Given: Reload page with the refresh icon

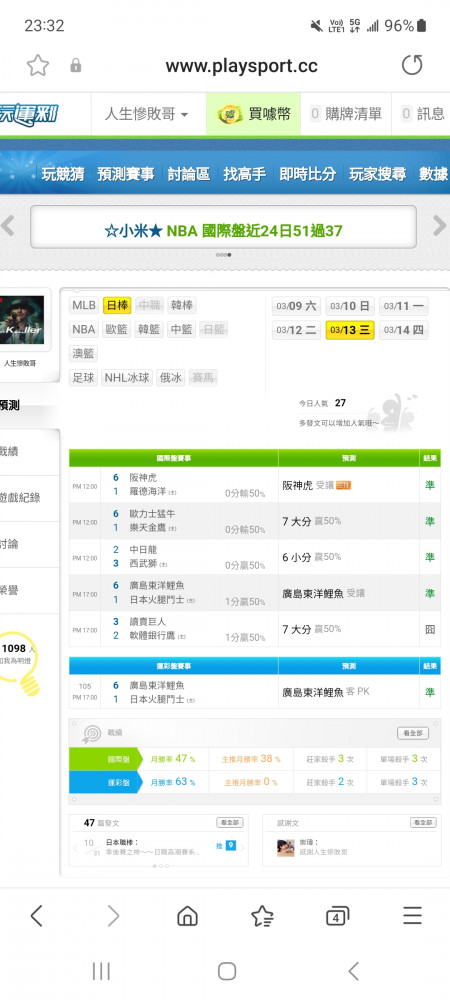Looking at the screenshot, I should 412,65.
